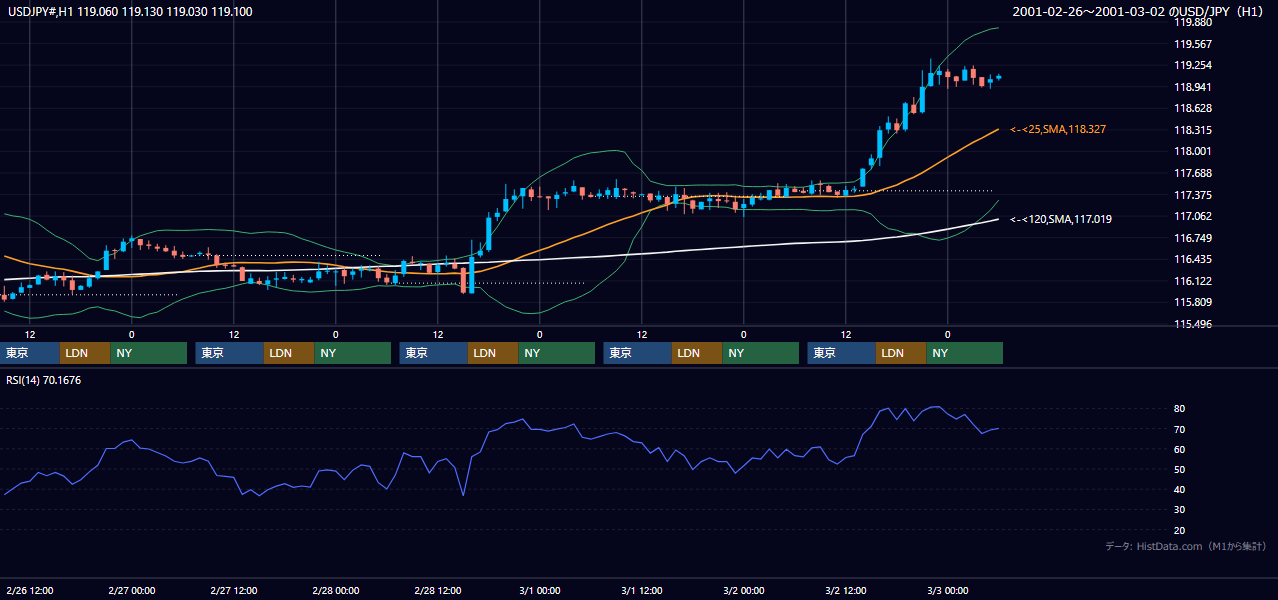Click the RSI scale value 60
Screen dimensions: 1278x600
point(1180,449)
